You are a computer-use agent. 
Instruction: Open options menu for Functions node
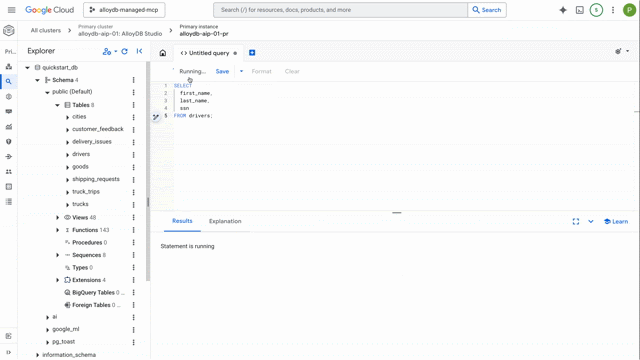(133, 230)
